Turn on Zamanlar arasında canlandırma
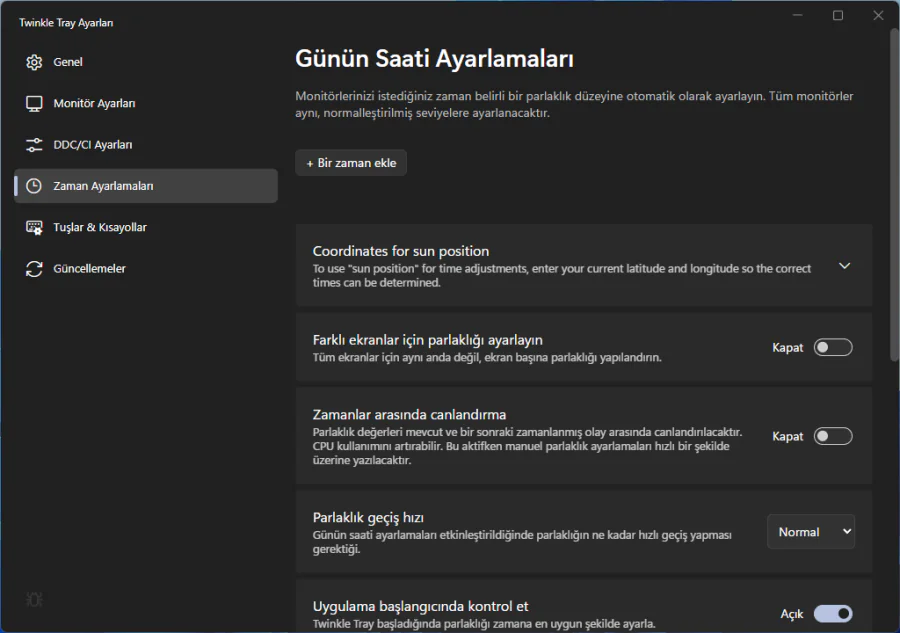900x633 pixels. click(833, 436)
